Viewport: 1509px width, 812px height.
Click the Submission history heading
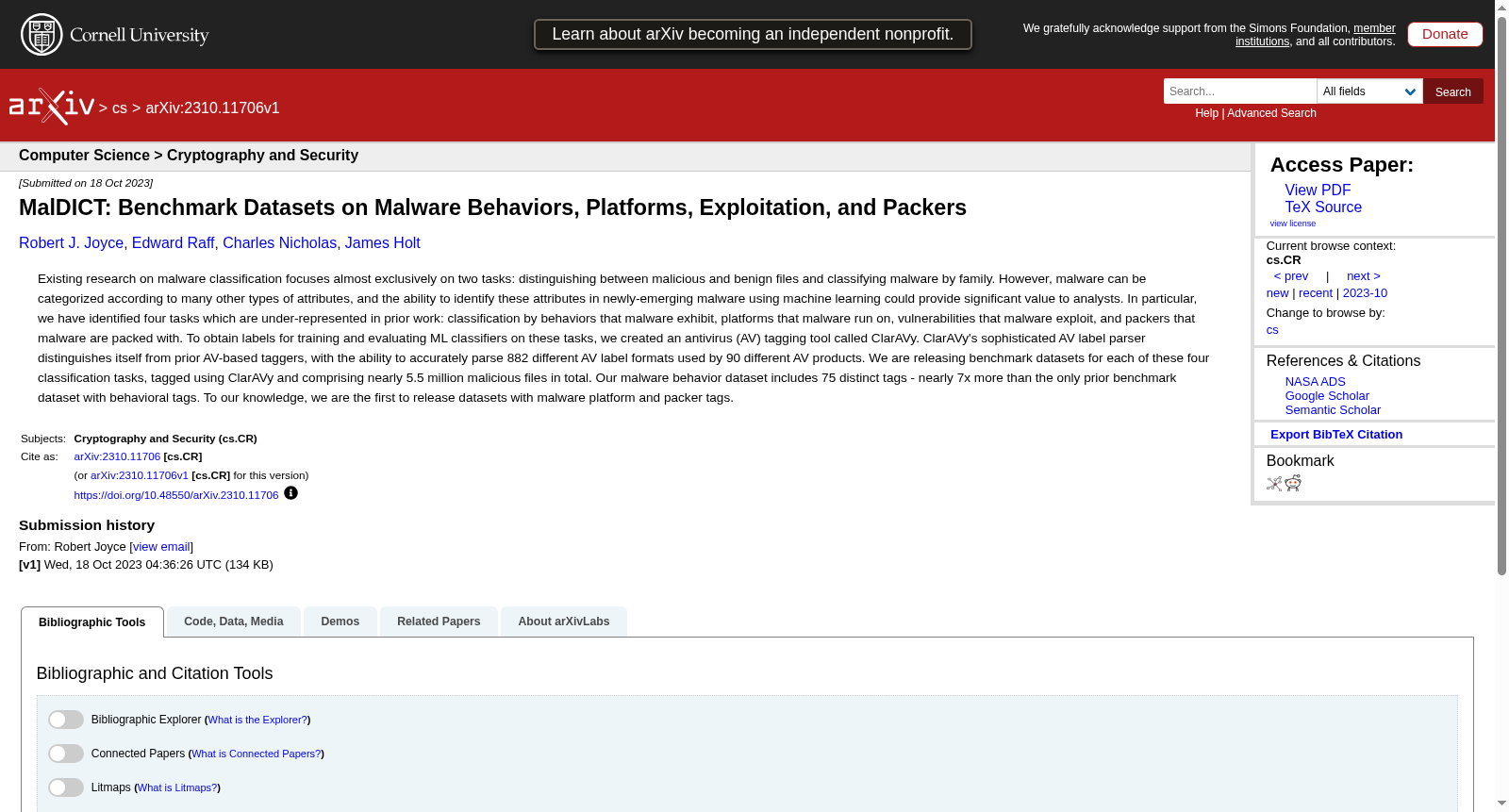coord(87,525)
